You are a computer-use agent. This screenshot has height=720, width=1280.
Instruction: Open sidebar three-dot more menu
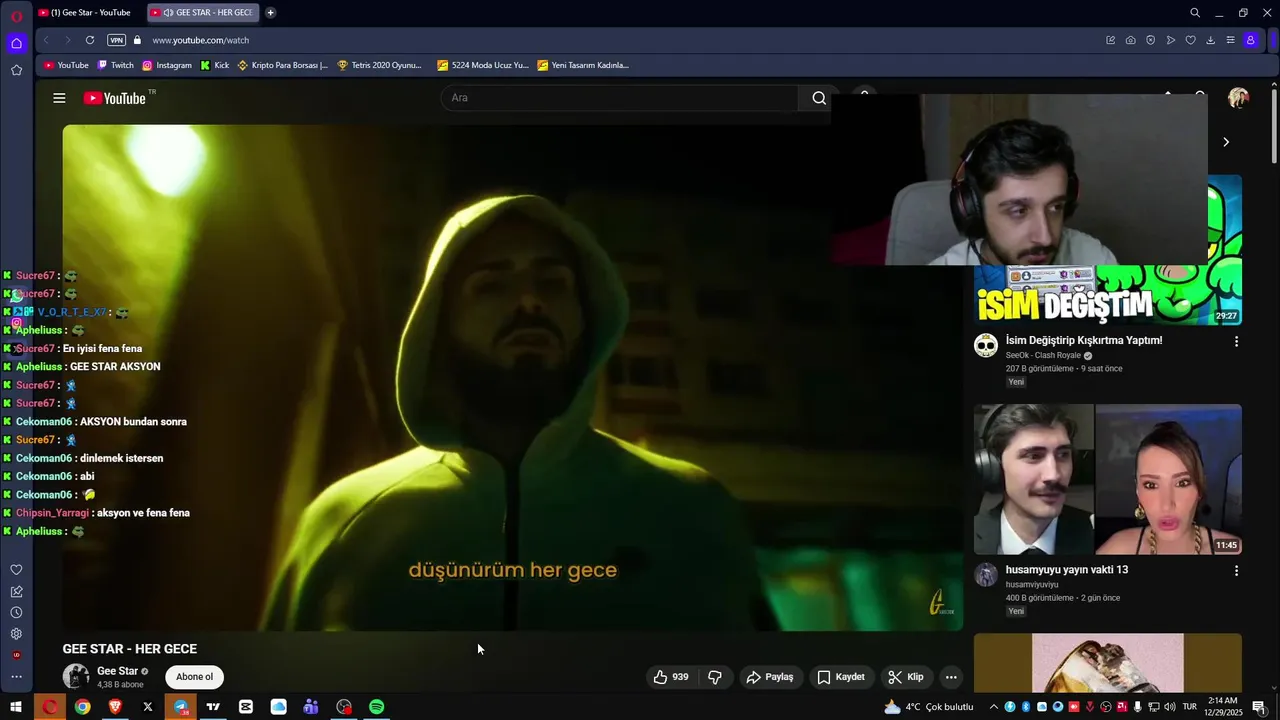[16, 677]
